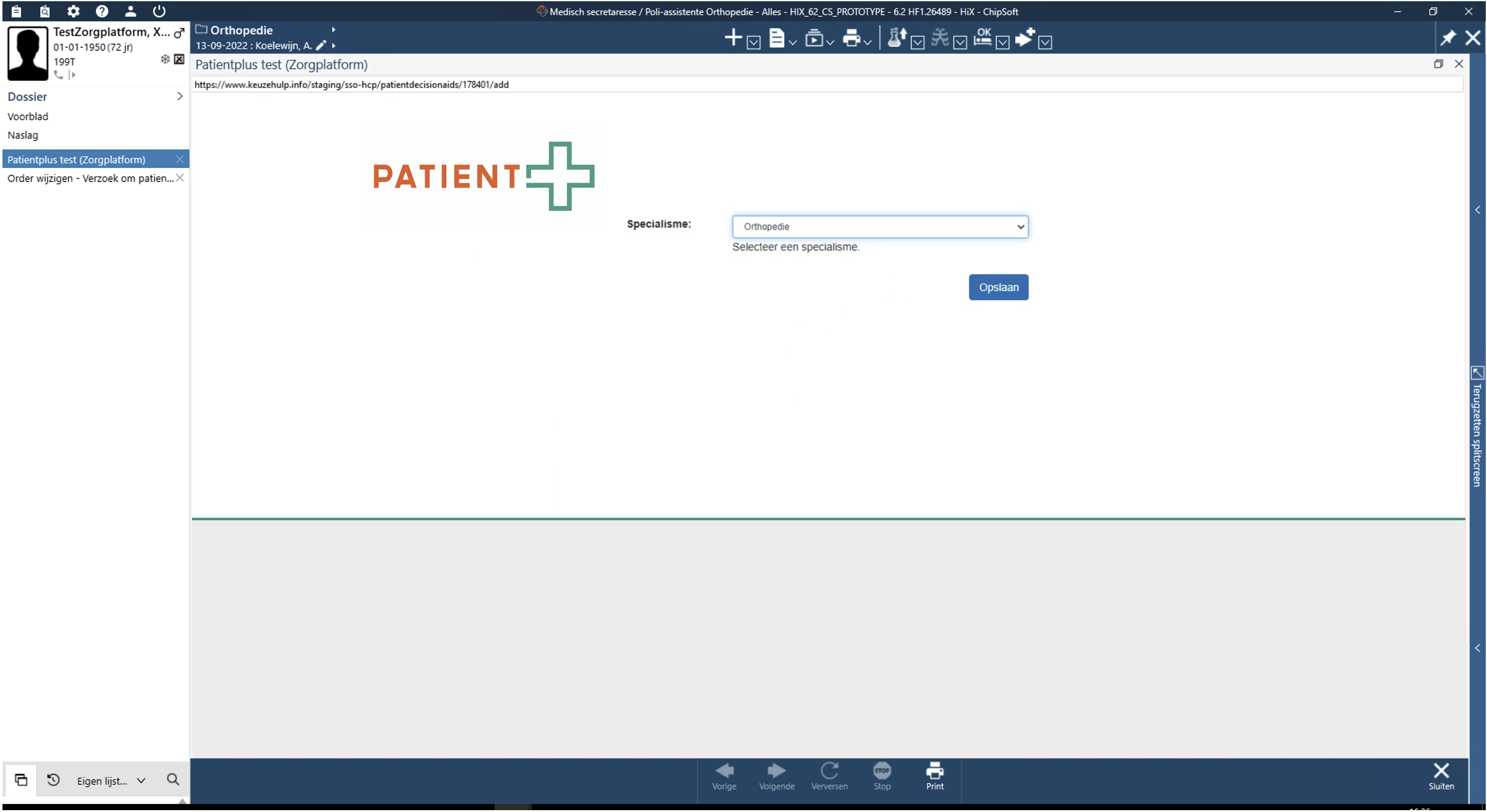Expand the Dossier section chevron
Image resolution: width=1487 pixels, height=812 pixels.
pyautogui.click(x=180, y=97)
